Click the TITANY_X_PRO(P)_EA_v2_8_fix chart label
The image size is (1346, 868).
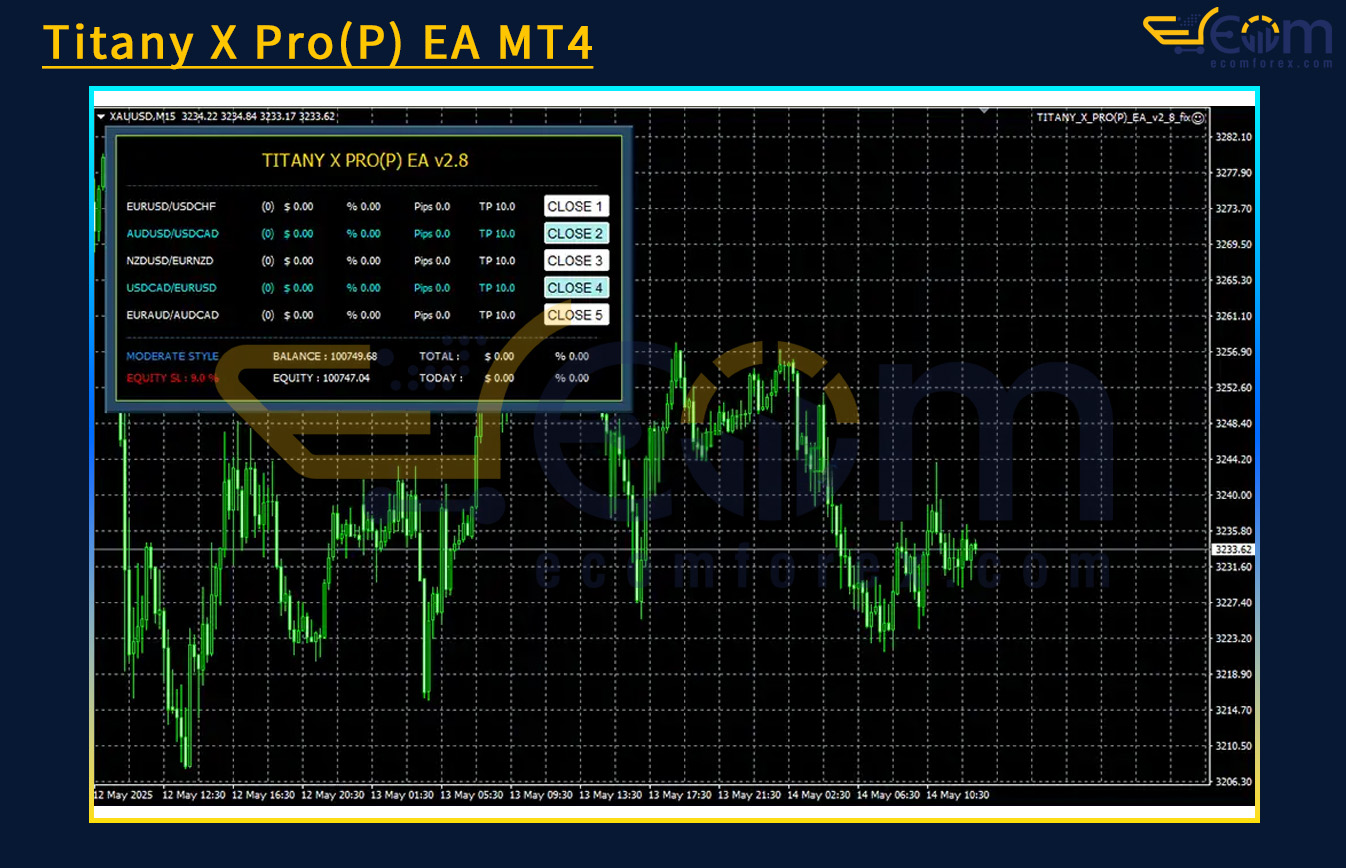coord(1113,117)
